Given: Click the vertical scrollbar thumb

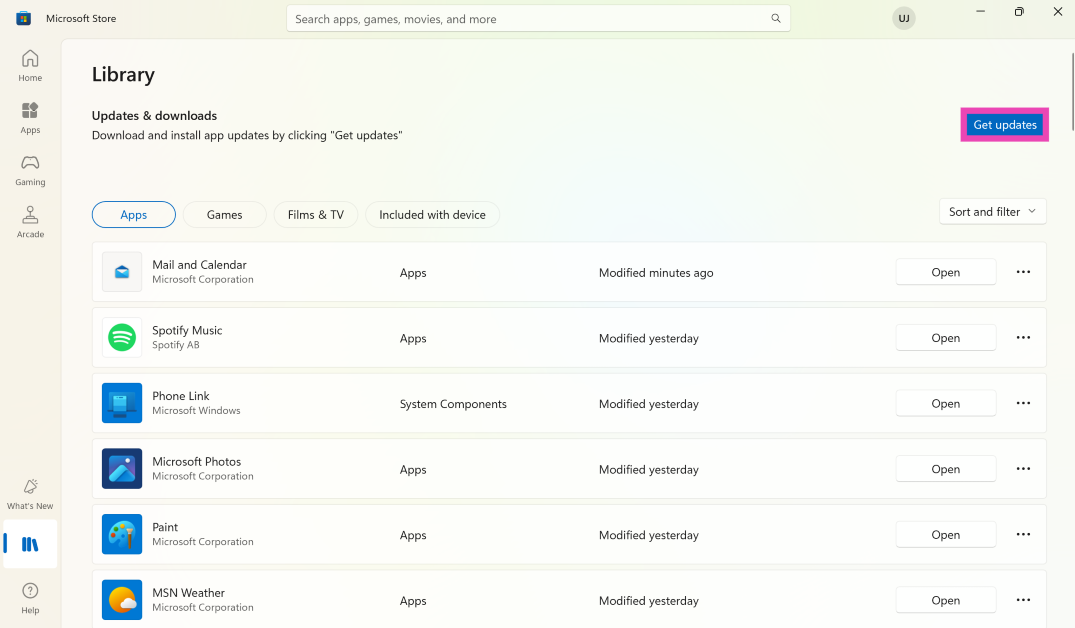Looking at the screenshot, I should (x=1072, y=93).
